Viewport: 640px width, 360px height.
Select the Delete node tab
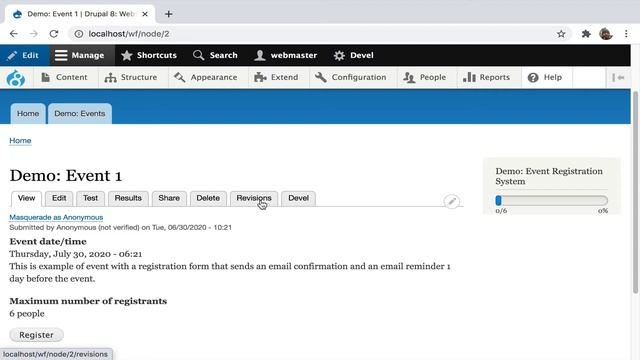208,198
